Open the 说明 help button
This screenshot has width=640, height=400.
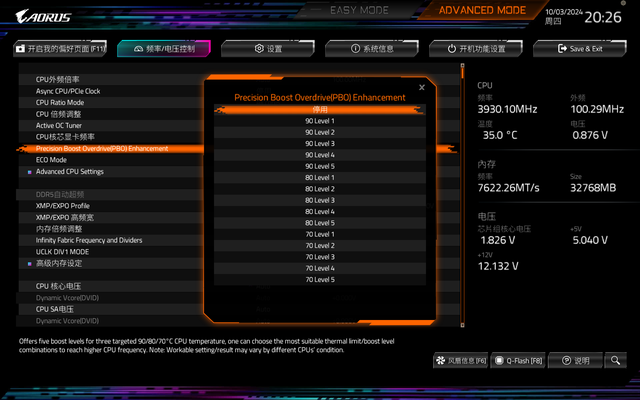[x=575, y=360]
